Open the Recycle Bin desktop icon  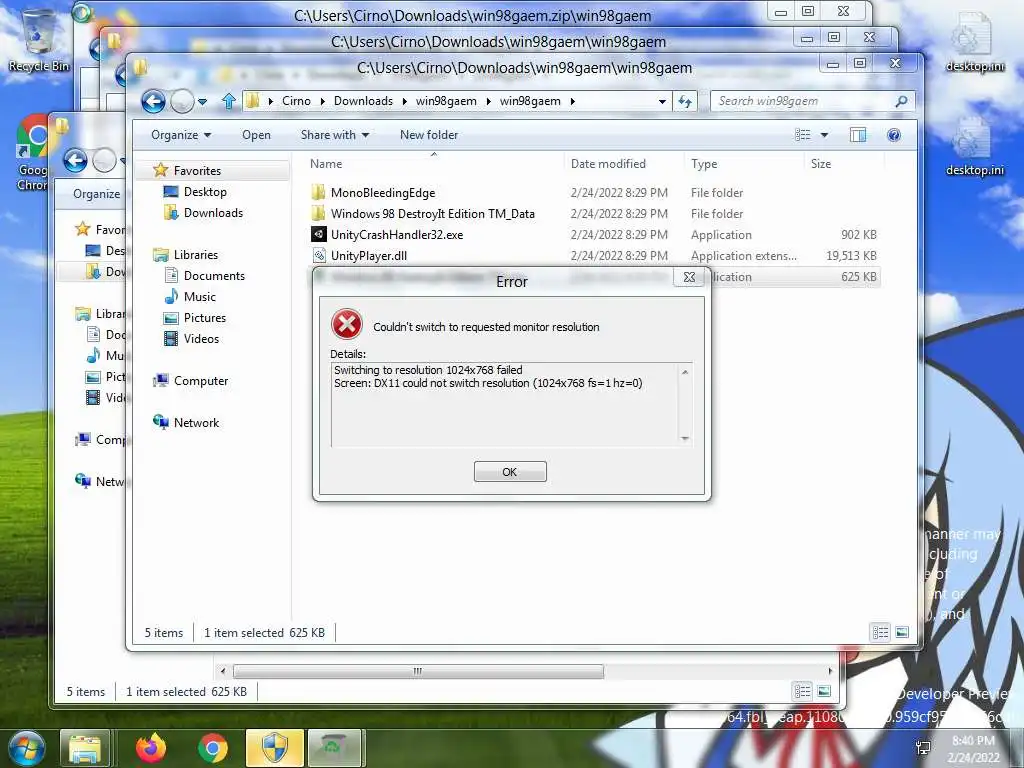tap(39, 40)
